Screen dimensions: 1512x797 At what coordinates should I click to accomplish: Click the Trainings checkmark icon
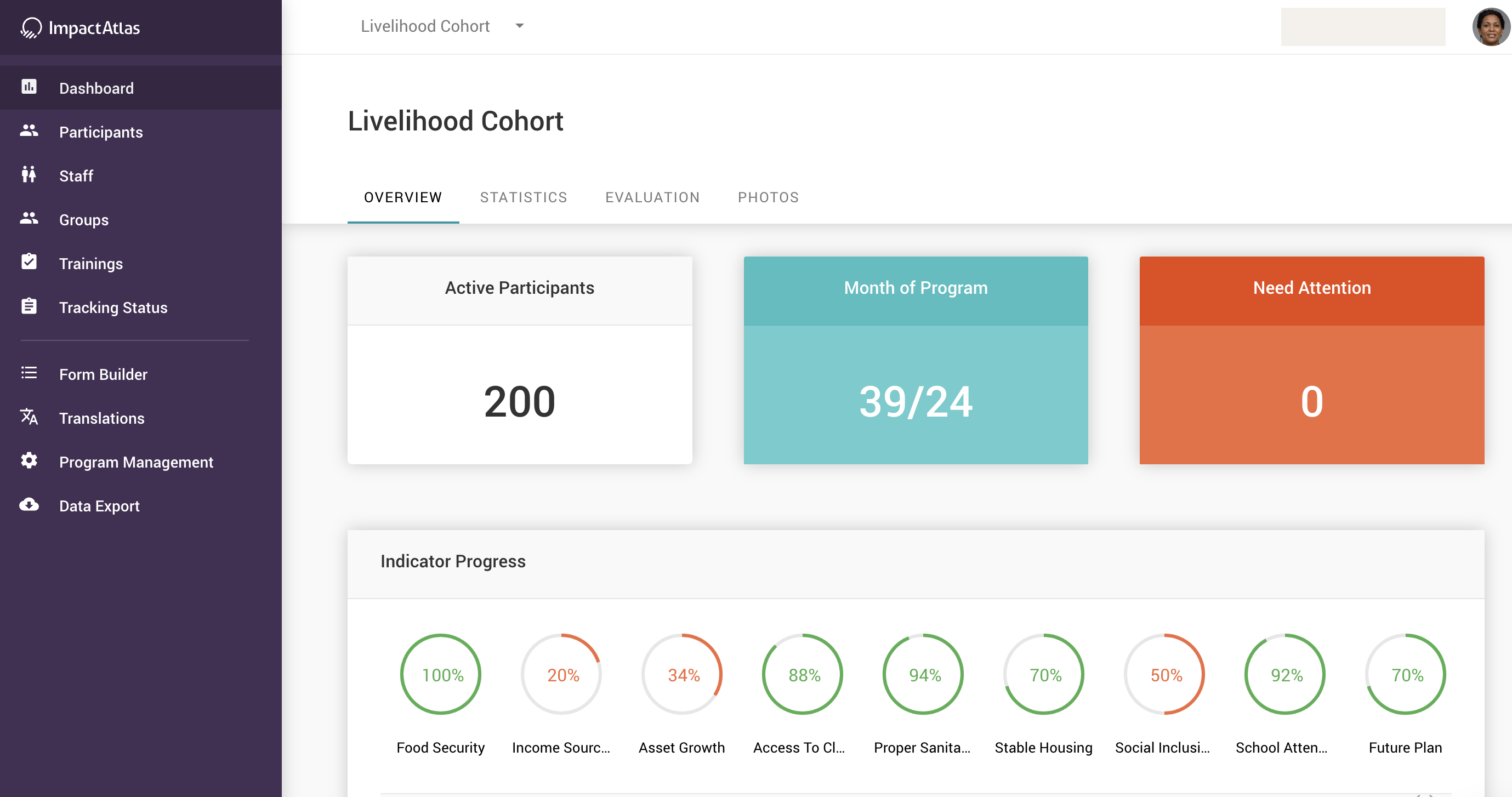29,262
